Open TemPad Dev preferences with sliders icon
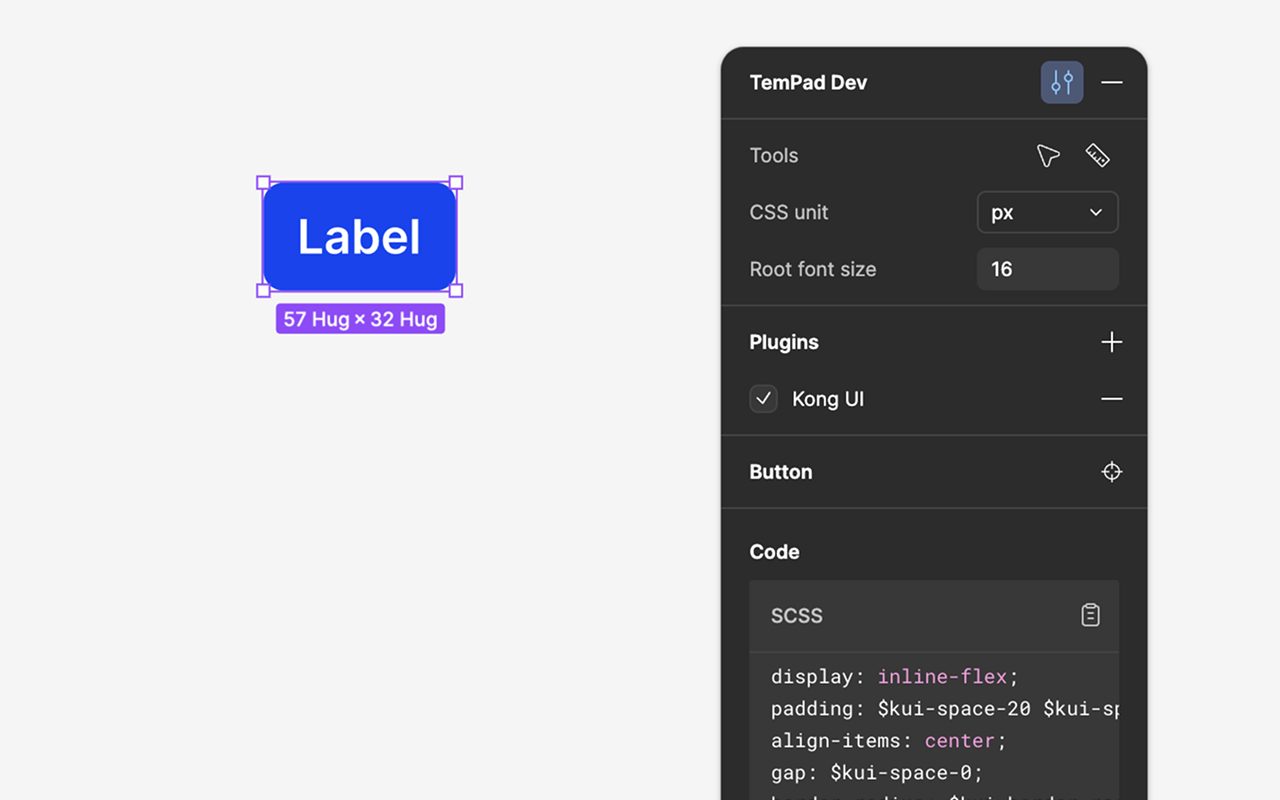The height and width of the screenshot is (800, 1280). pos(1061,82)
